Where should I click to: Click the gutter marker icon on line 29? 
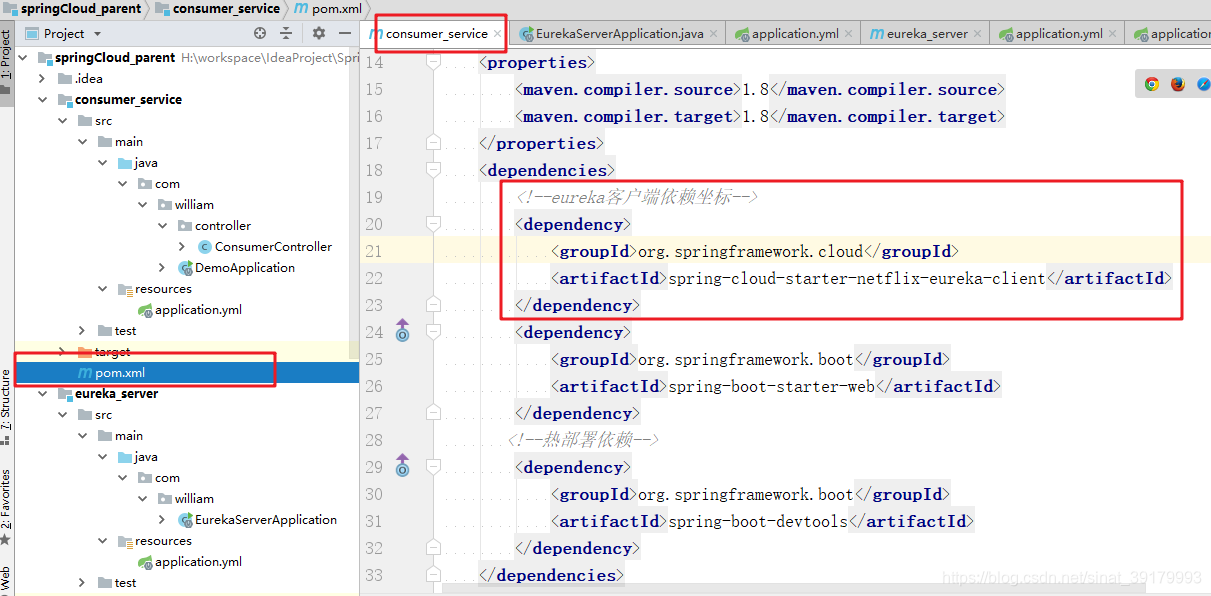pyautogui.click(x=402, y=465)
